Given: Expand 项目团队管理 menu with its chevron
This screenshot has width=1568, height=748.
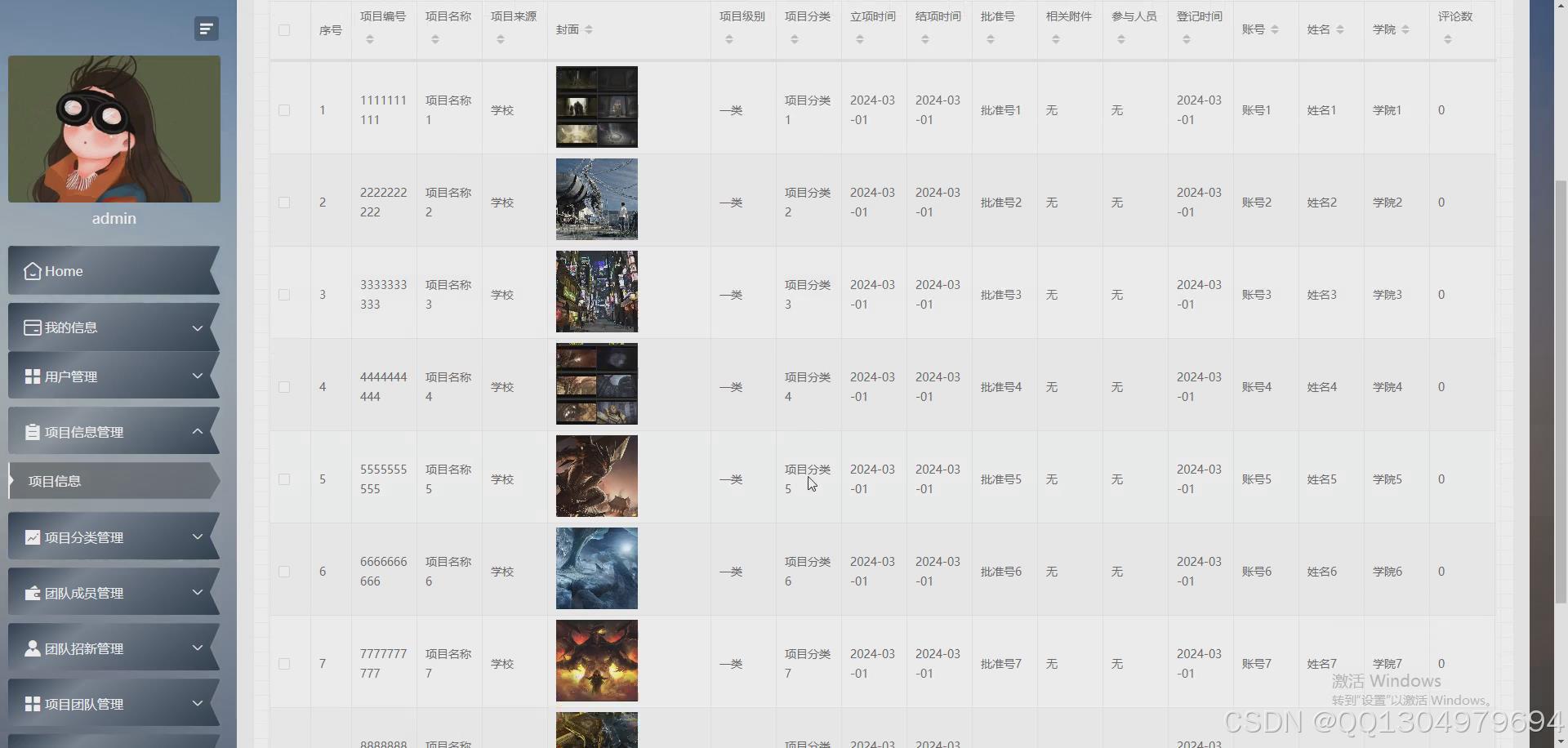Looking at the screenshot, I should (197, 703).
